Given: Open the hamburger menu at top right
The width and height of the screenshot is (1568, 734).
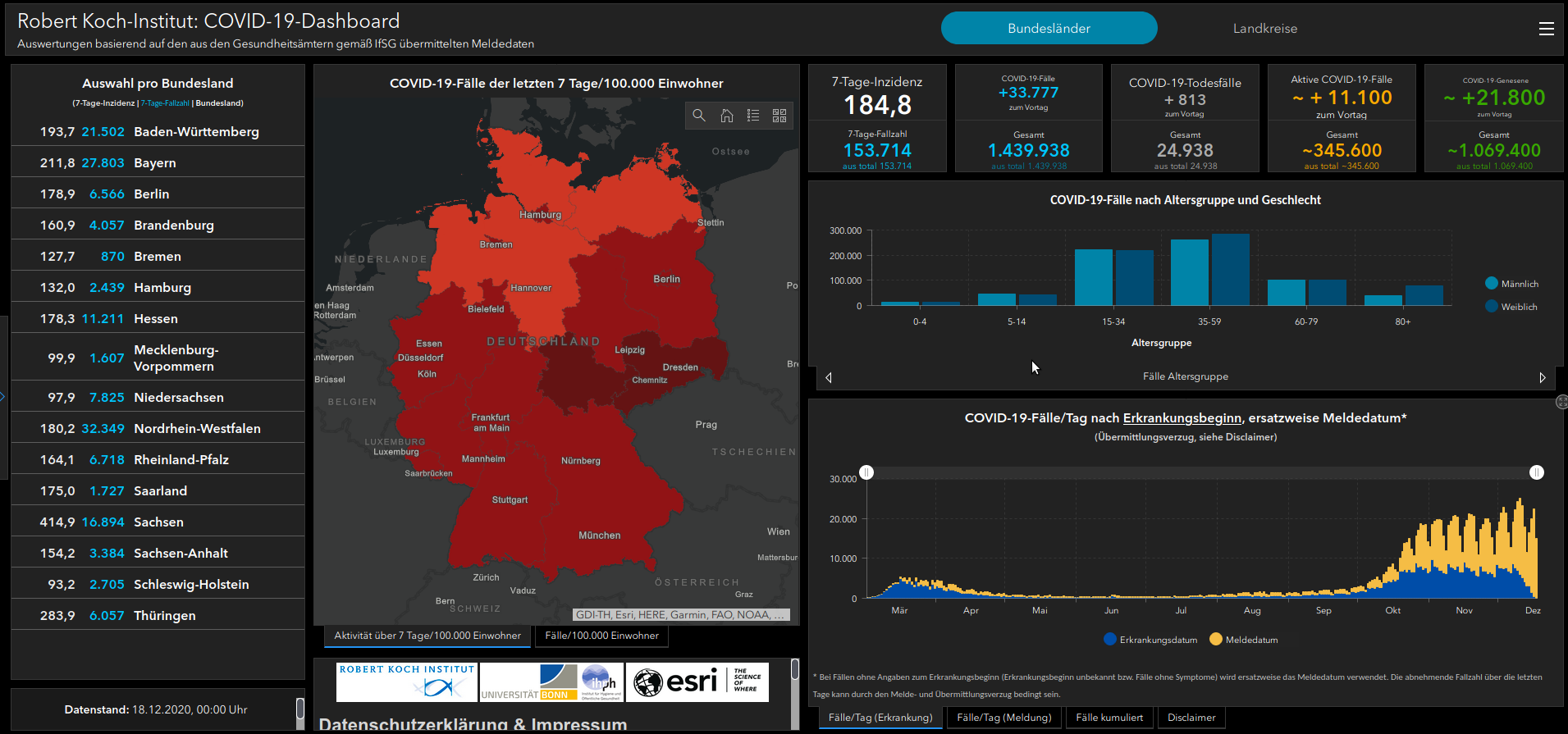Looking at the screenshot, I should [1546, 29].
